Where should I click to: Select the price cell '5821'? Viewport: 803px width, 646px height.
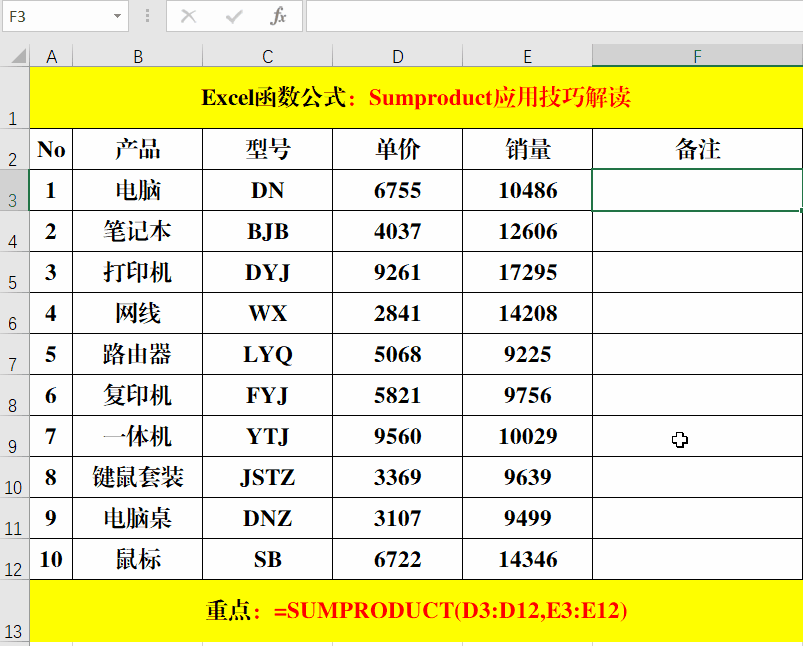[397, 395]
